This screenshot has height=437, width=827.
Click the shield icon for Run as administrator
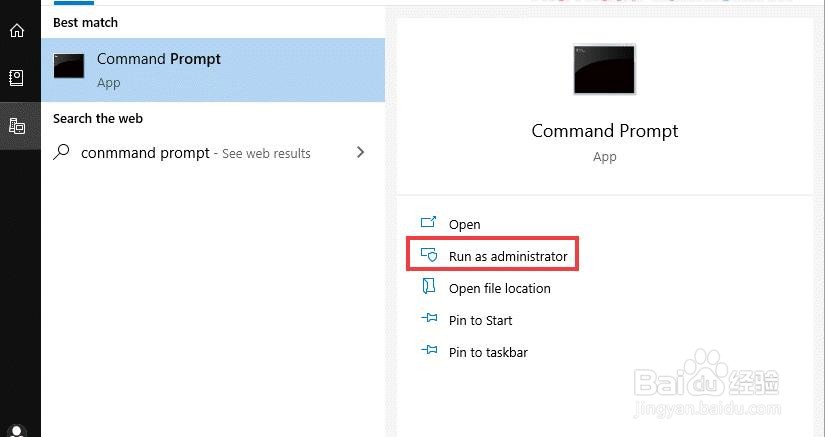click(429, 255)
